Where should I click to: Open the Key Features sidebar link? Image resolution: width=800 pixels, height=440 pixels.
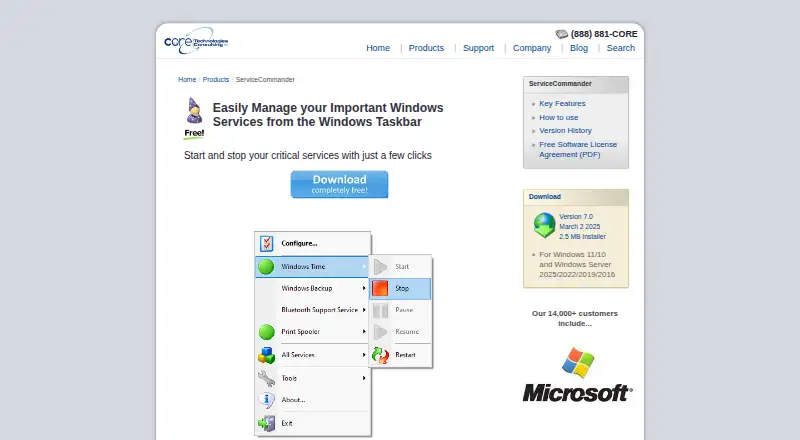(562, 104)
